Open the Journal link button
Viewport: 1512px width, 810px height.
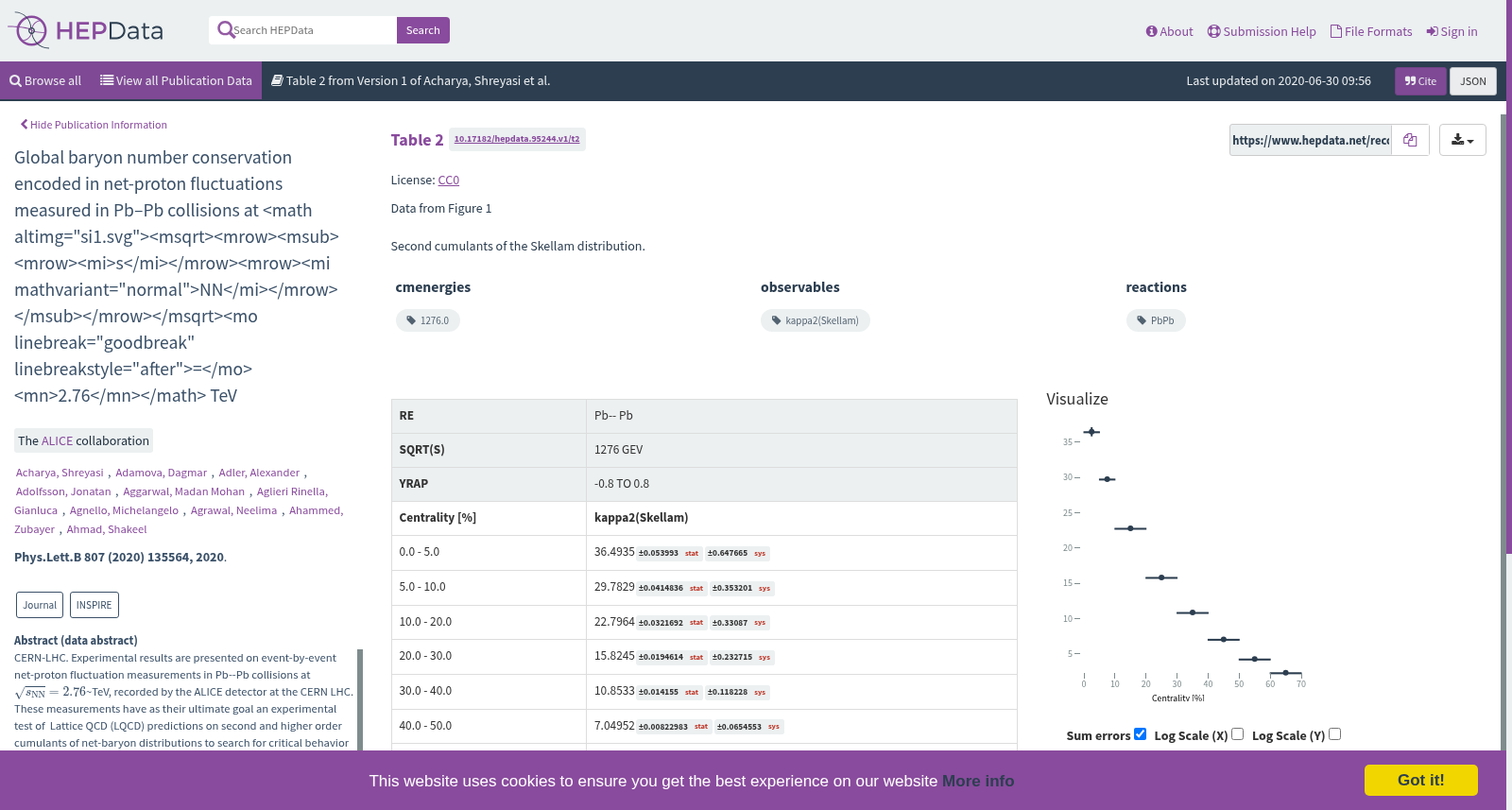click(40, 605)
